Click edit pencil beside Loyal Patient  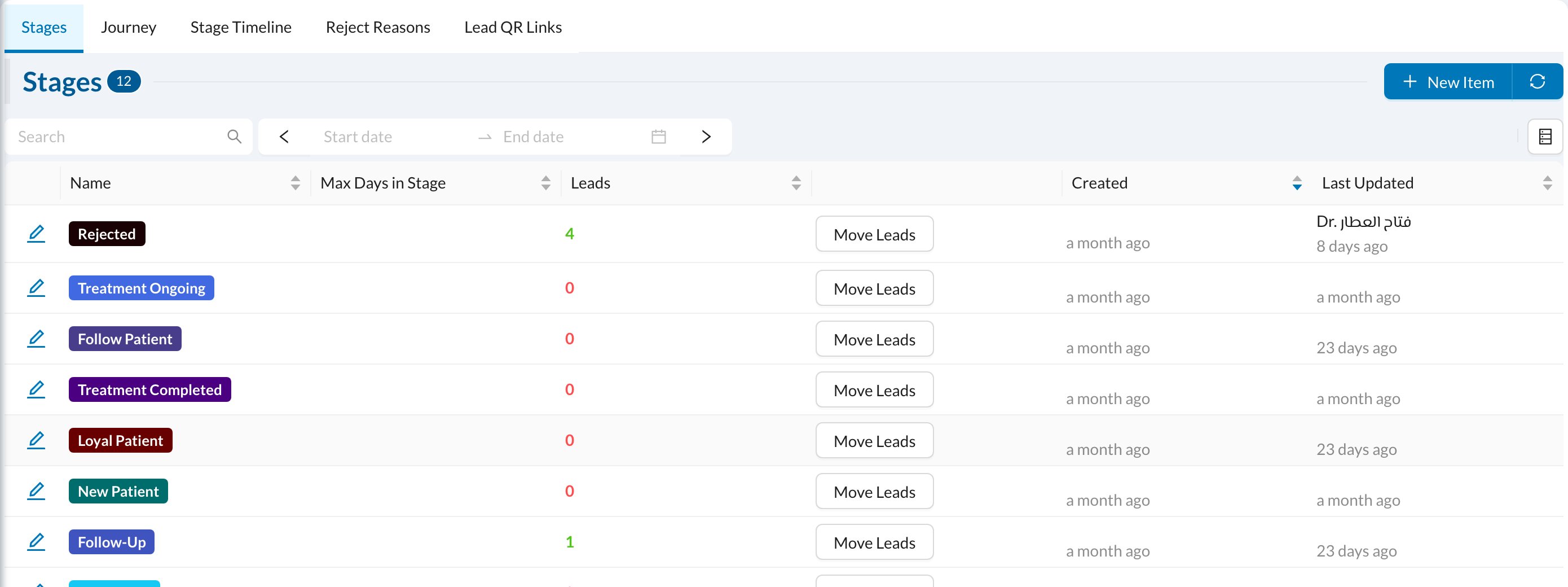[x=36, y=440]
